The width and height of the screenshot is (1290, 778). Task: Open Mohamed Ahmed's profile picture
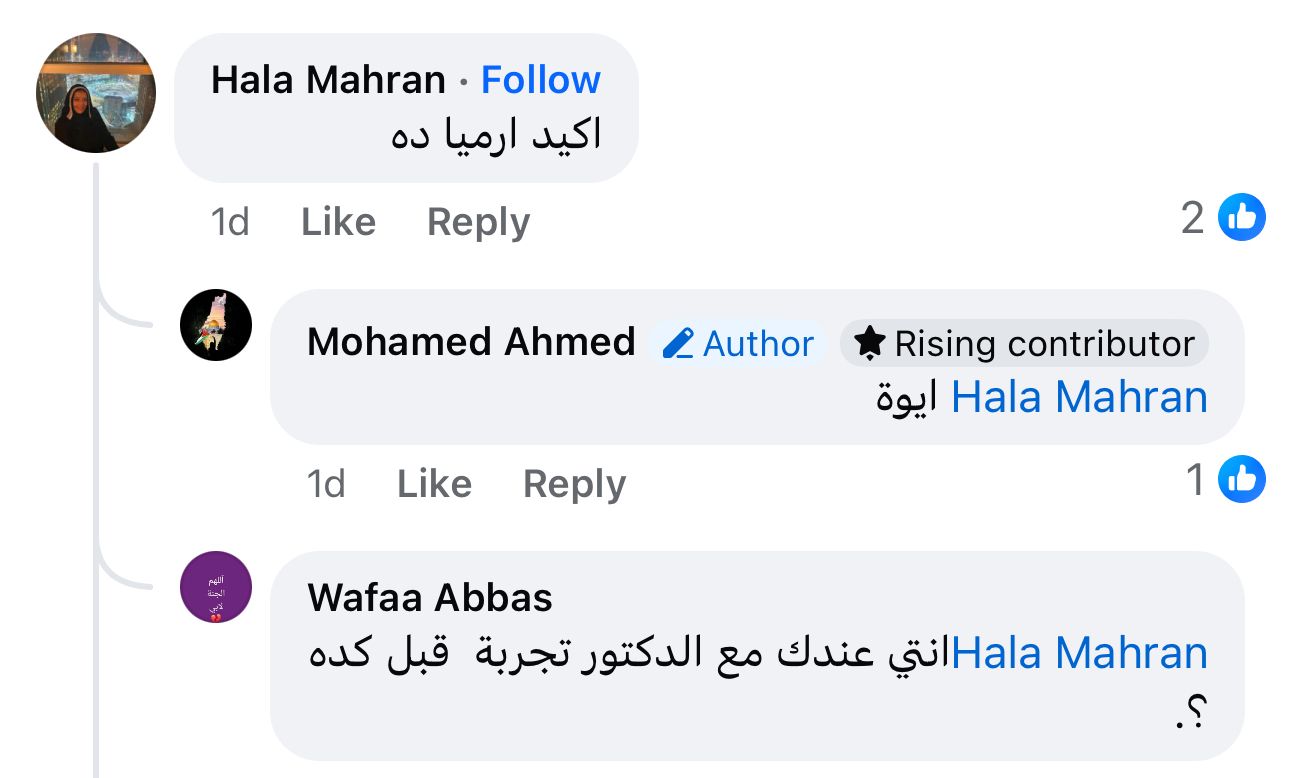point(216,326)
